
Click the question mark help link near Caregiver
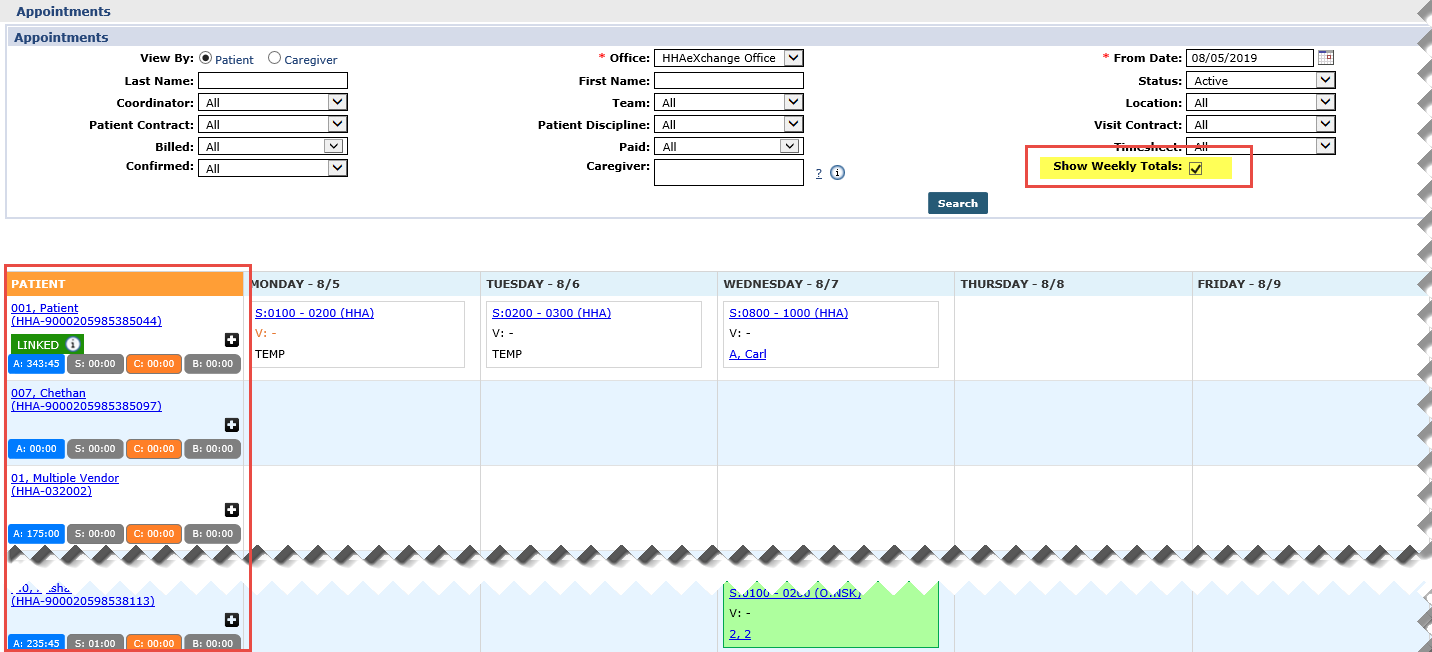819,173
